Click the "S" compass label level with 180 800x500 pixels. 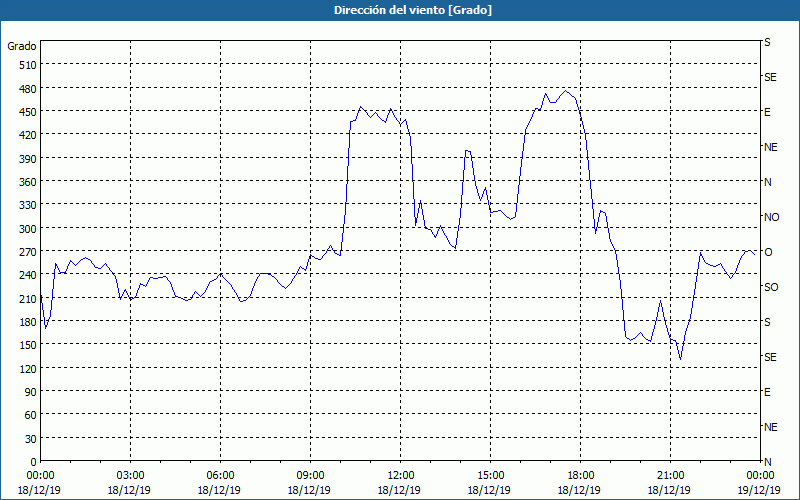coord(767,322)
